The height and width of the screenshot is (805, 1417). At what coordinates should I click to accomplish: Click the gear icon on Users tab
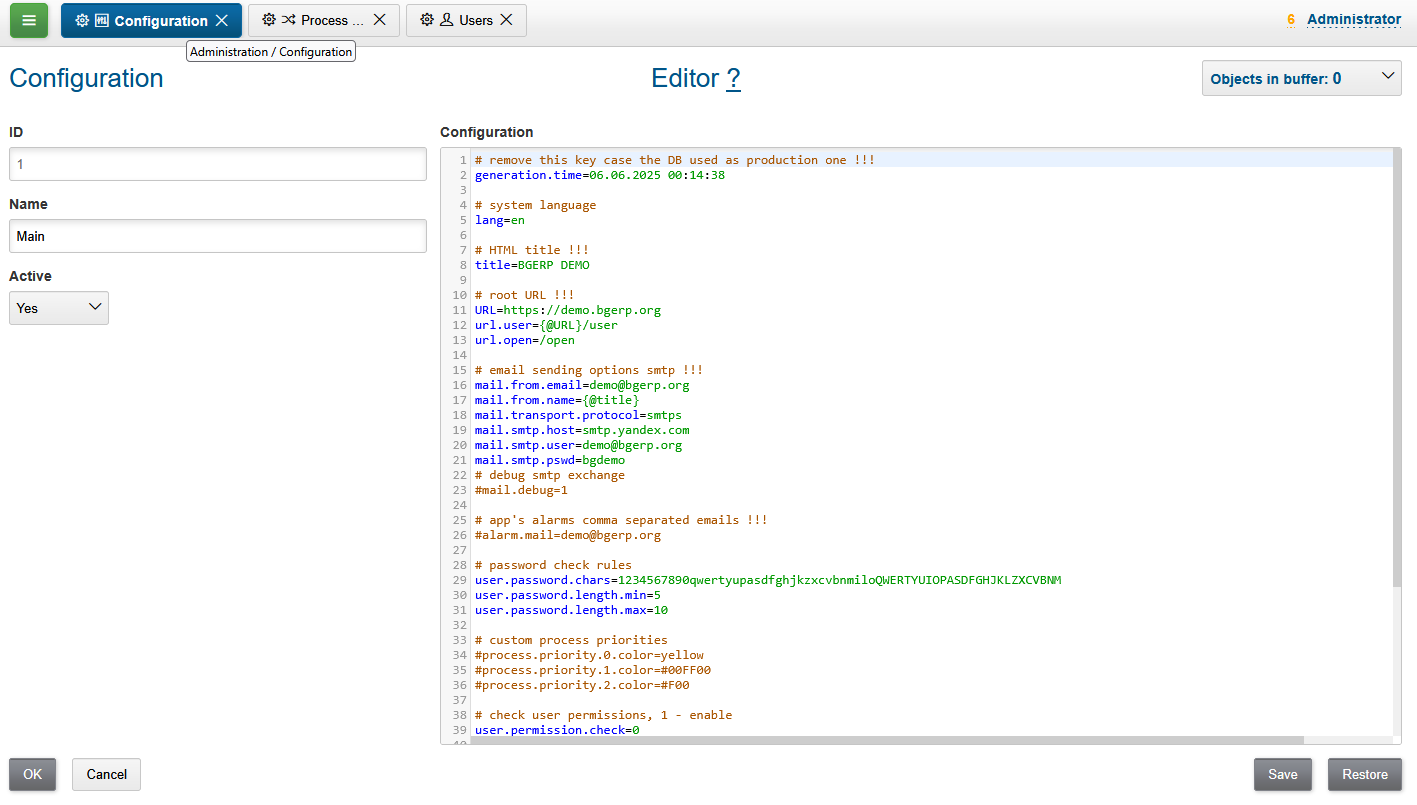click(428, 20)
